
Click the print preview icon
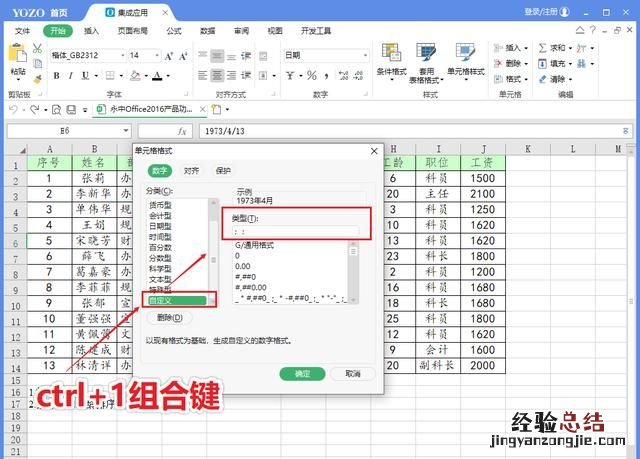[56, 109]
